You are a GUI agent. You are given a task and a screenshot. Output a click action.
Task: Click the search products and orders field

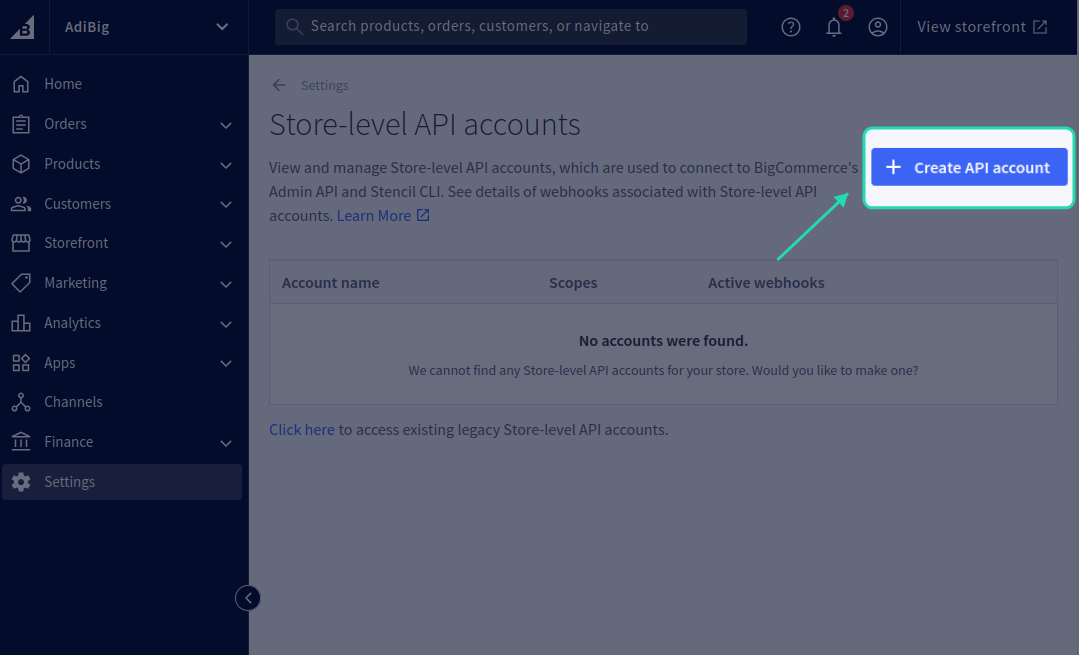[x=511, y=27]
